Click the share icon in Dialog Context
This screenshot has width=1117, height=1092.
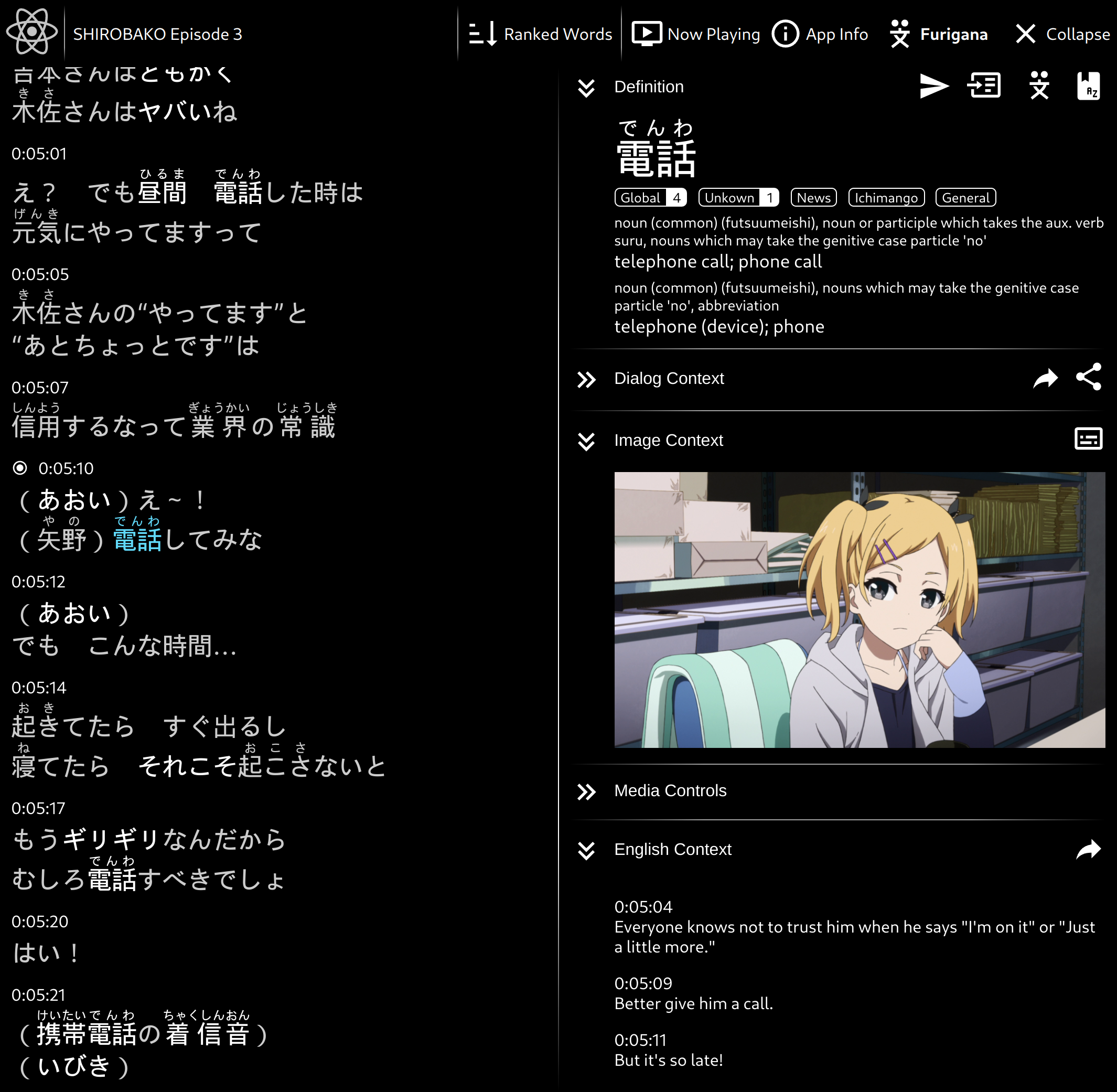(x=1088, y=378)
